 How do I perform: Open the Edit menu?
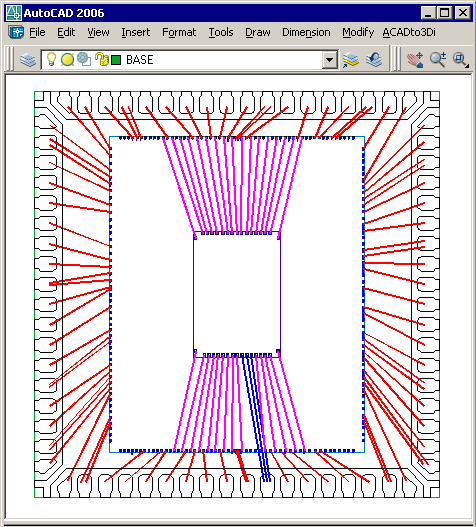66,32
